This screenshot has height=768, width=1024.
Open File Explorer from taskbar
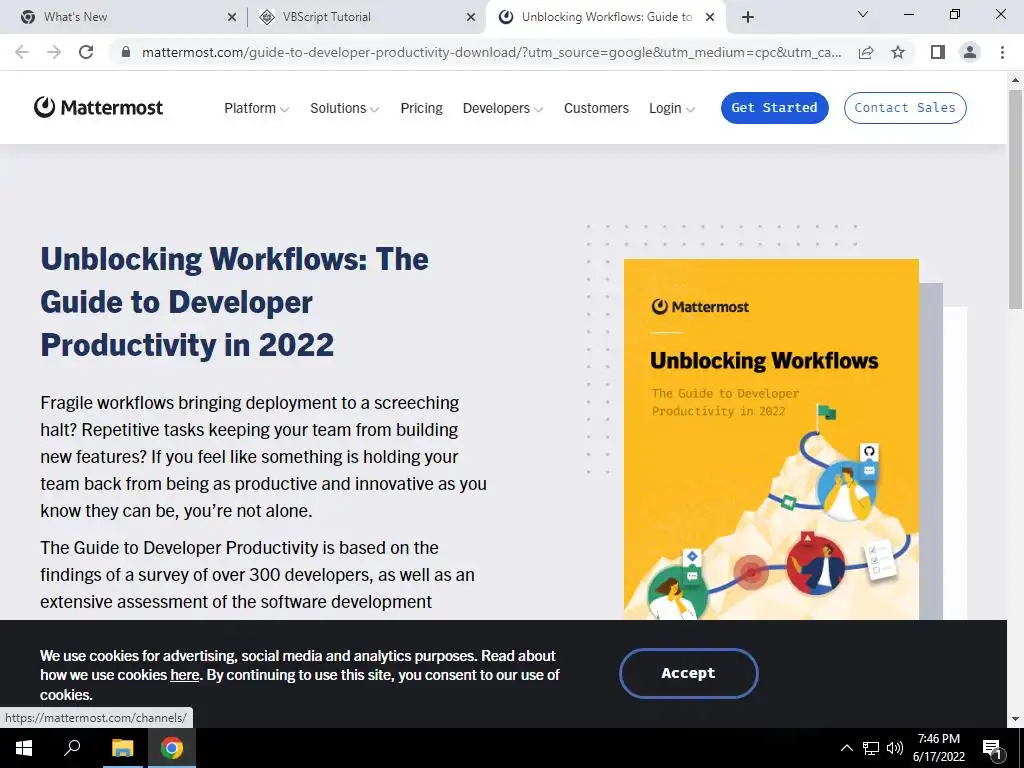coord(122,748)
